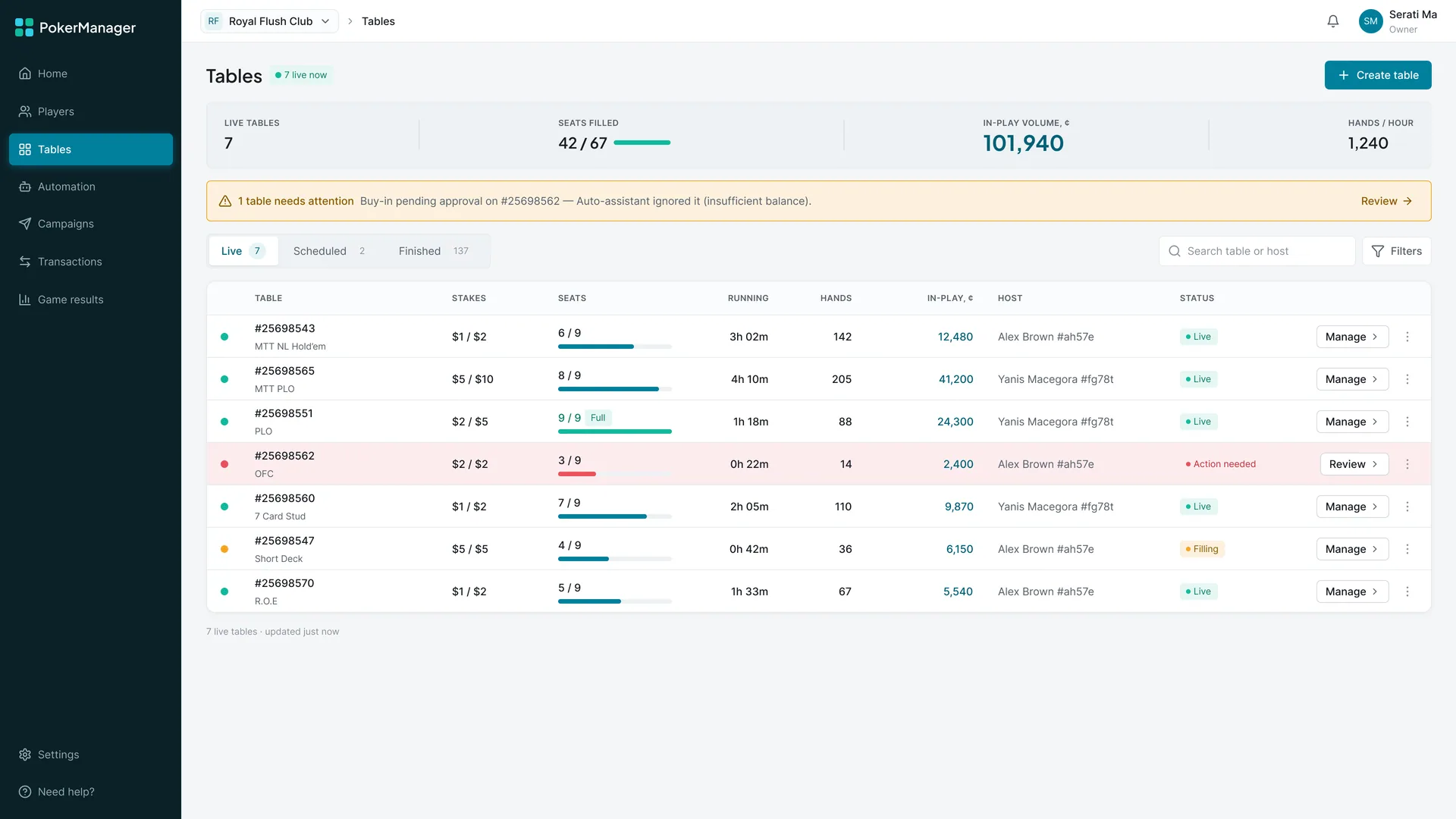1456x819 pixels.
Task: Expand Manage for table #25698565
Action: click(x=1352, y=379)
